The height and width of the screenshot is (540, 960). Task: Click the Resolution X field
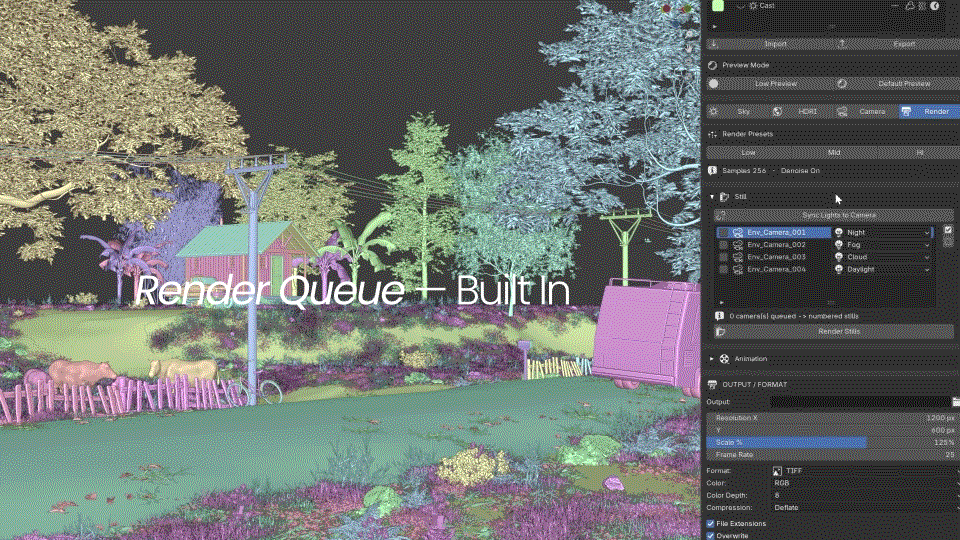click(833, 418)
